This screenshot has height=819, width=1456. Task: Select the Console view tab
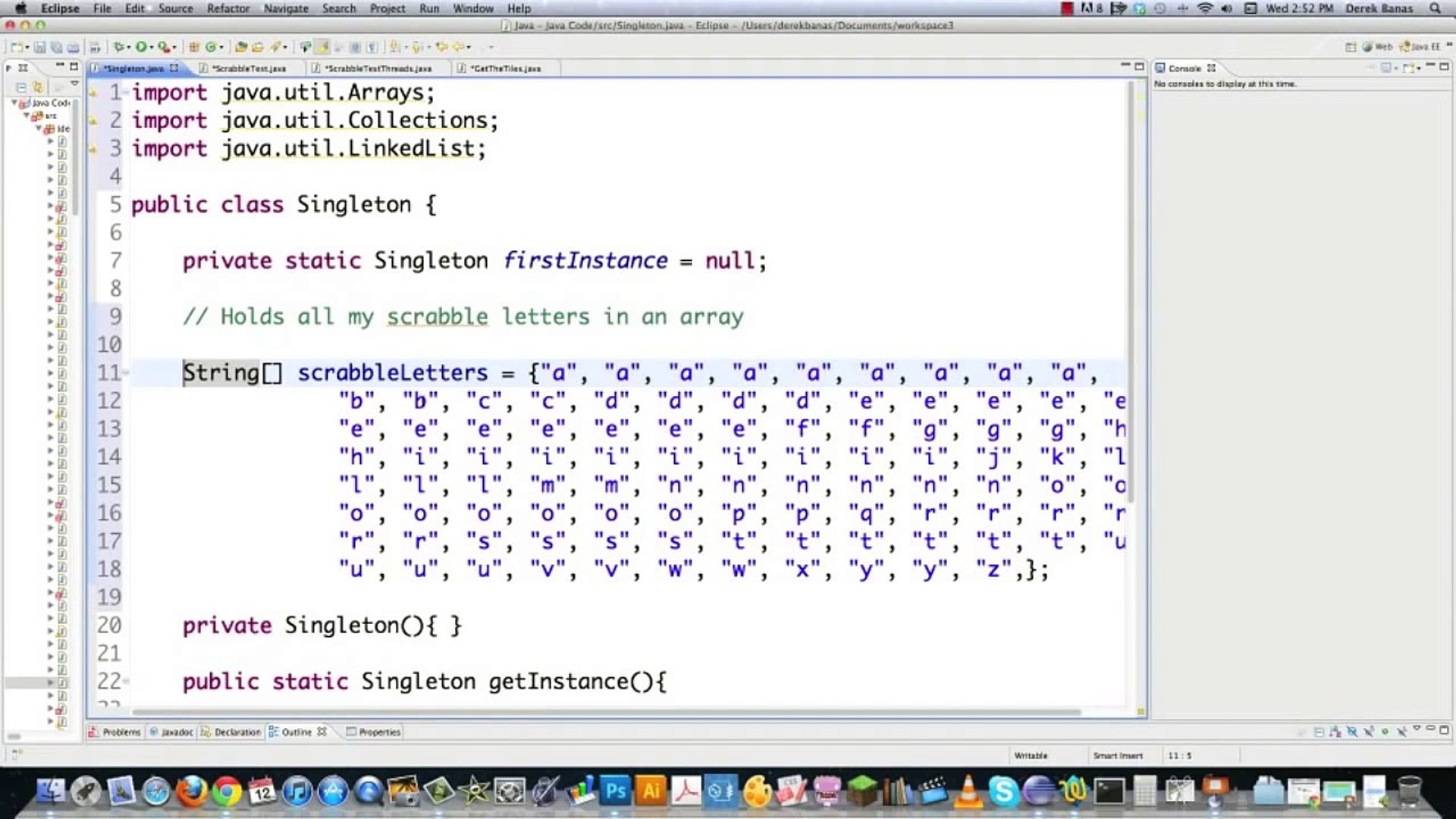(1185, 68)
